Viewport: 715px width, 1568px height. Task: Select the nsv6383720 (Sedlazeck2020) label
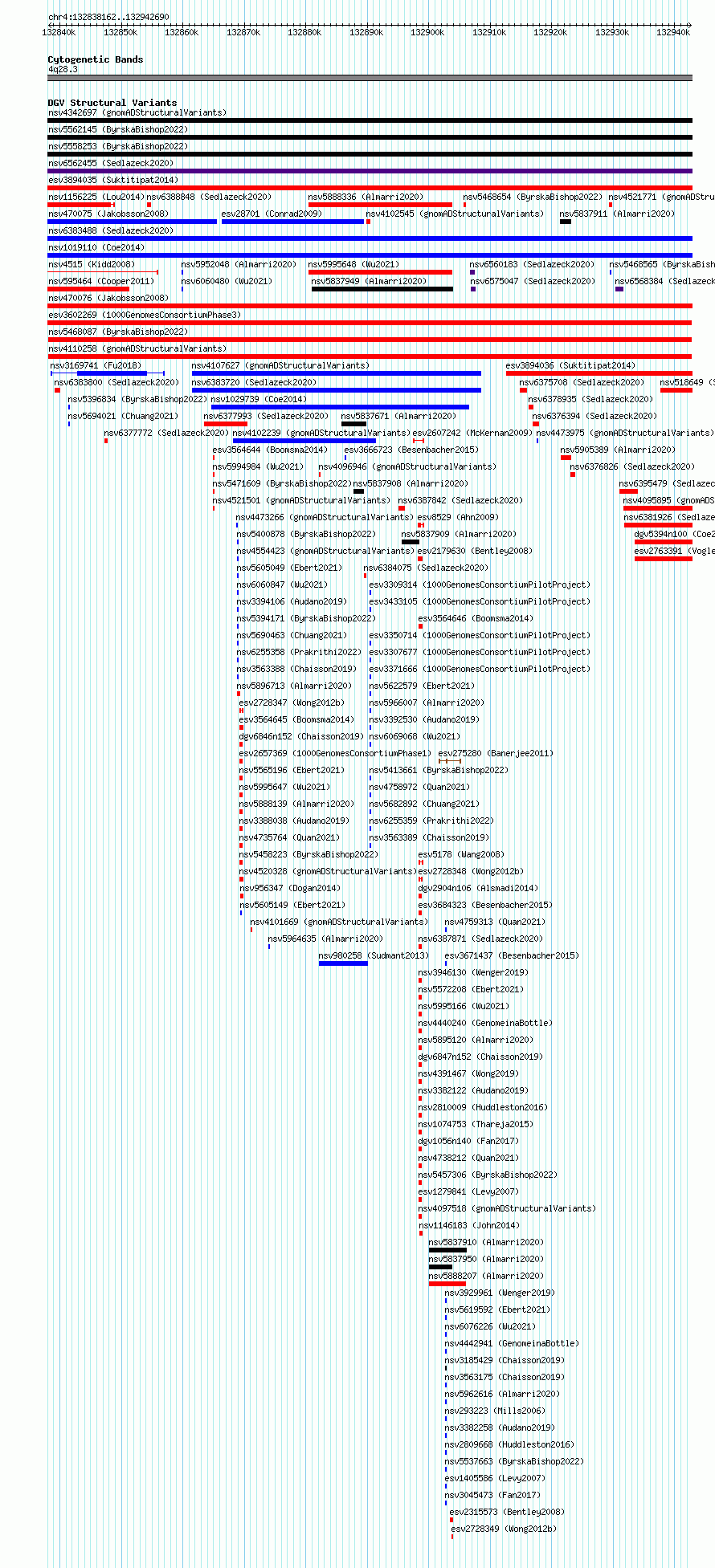pos(254,382)
